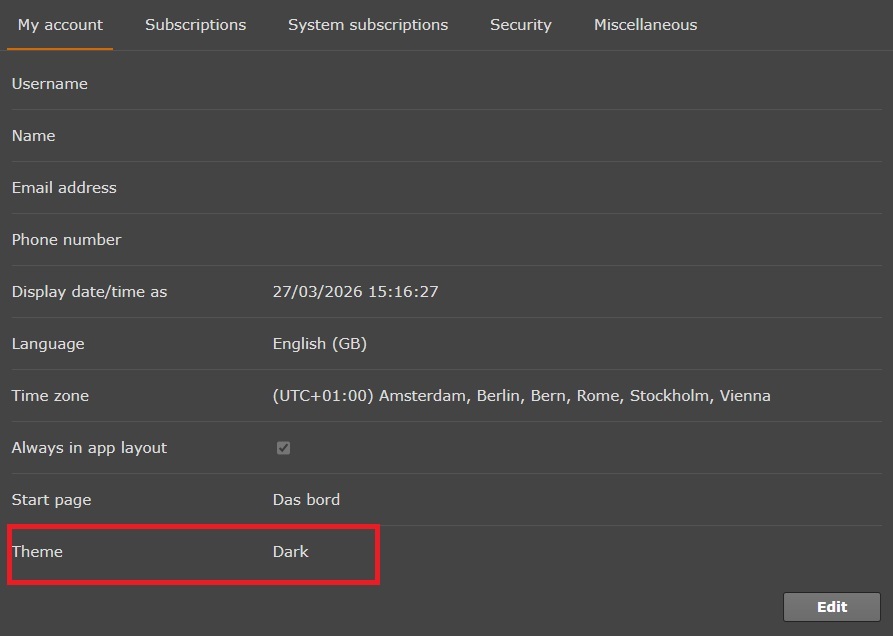Select the Security tab
893x636 pixels.
520,25
